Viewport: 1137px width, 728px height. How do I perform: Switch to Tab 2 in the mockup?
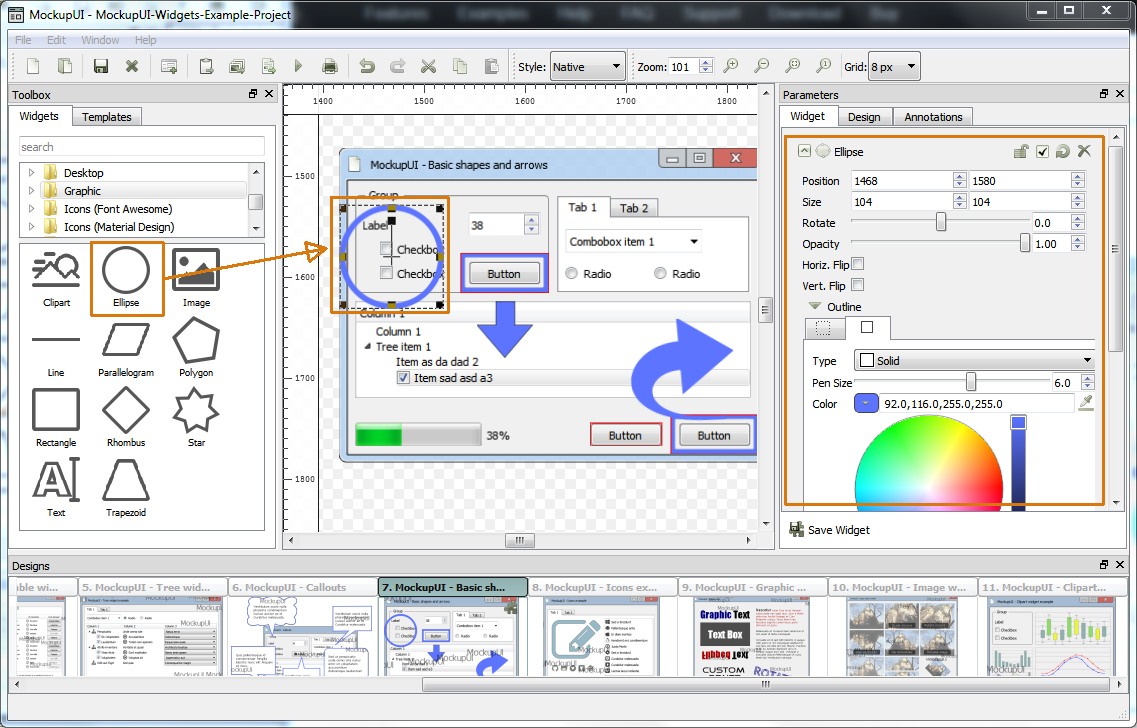[x=634, y=208]
